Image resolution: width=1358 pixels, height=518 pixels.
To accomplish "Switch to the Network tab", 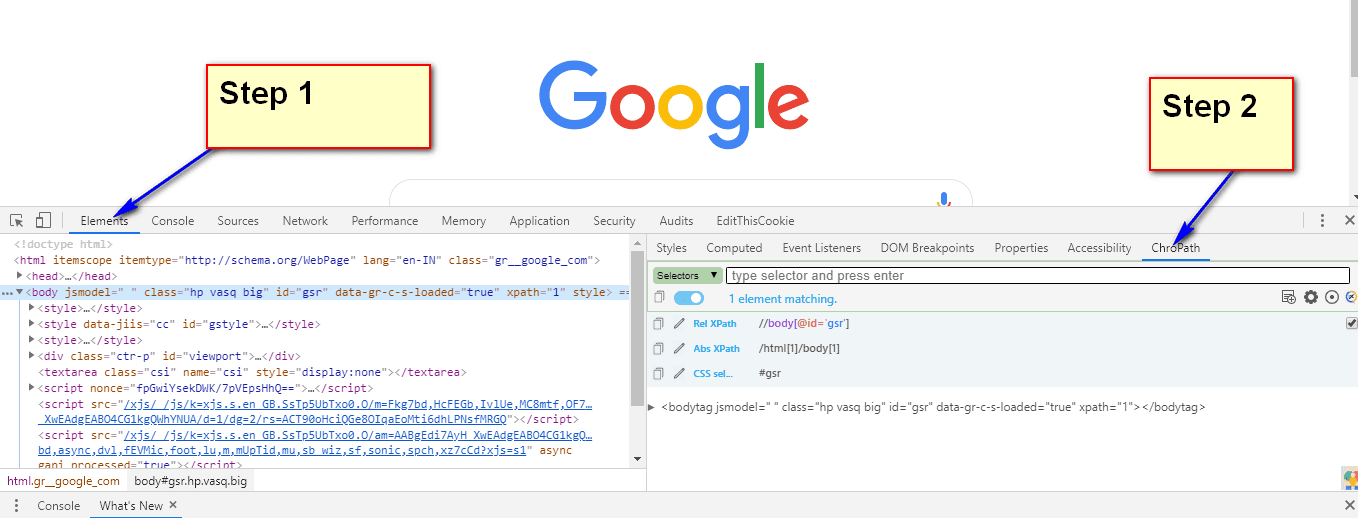I will (x=305, y=221).
